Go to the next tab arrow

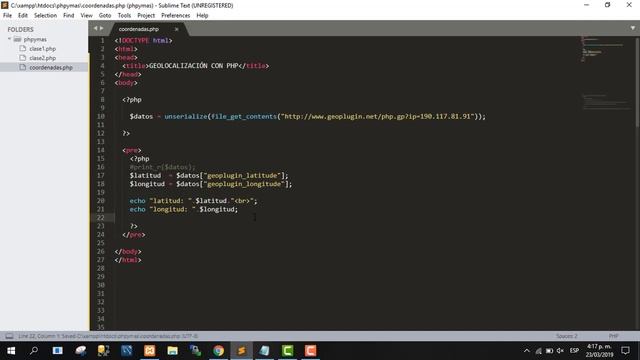tap(102, 28)
